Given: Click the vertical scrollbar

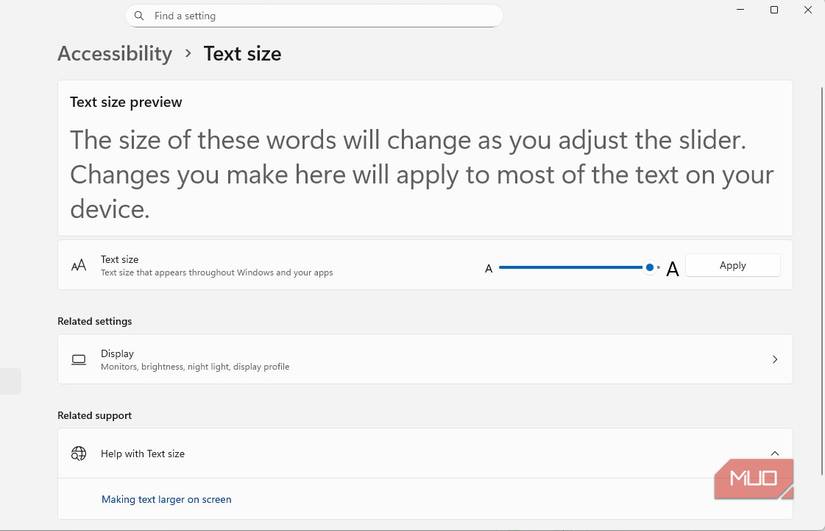Looking at the screenshot, I should [821, 281].
